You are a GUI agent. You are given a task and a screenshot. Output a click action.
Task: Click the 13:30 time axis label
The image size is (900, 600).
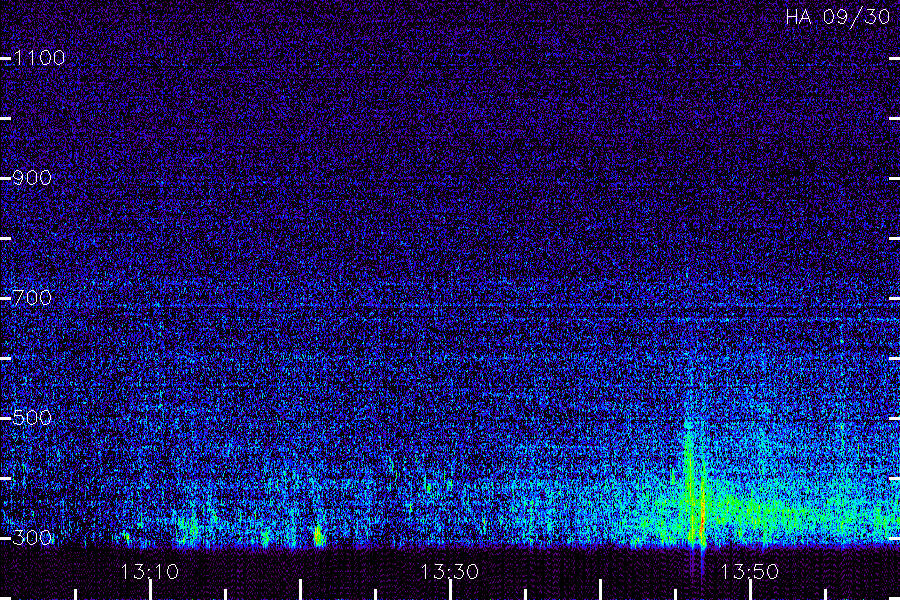point(449,572)
